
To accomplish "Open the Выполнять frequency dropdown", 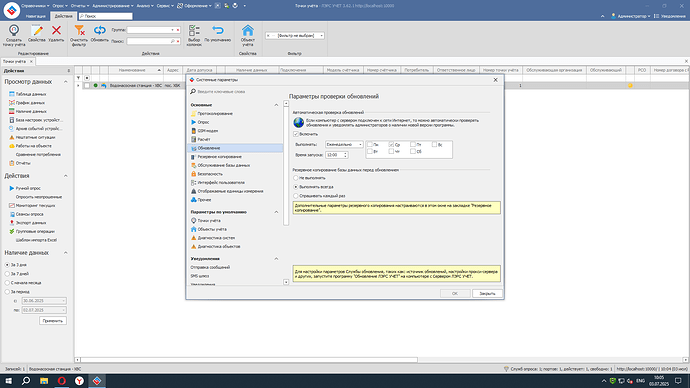I will 344,144.
